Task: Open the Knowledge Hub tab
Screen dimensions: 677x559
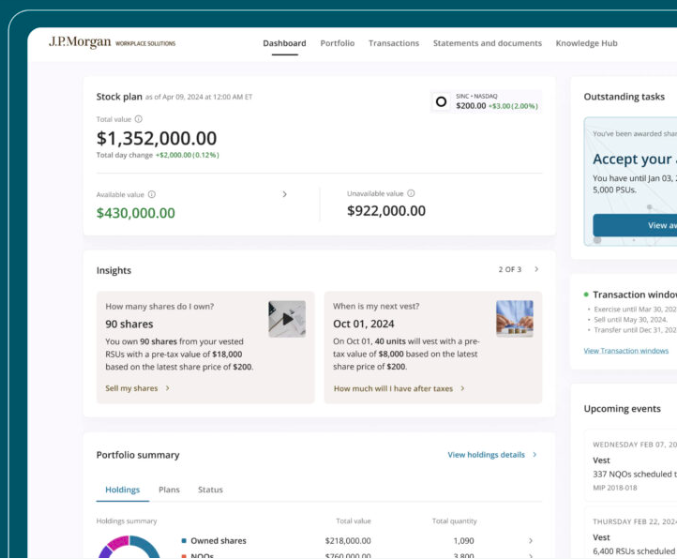Action: pyautogui.click(x=586, y=43)
